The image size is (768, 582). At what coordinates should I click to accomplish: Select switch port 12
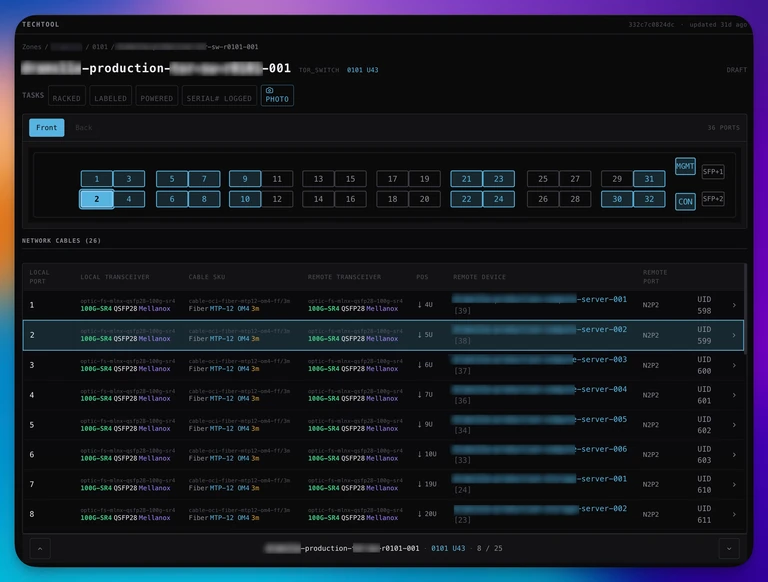[x=277, y=199]
